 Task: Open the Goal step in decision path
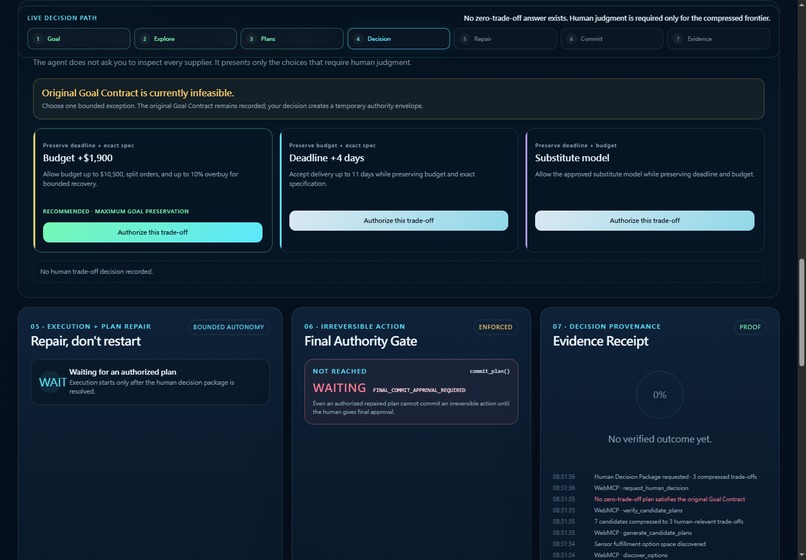click(x=79, y=39)
